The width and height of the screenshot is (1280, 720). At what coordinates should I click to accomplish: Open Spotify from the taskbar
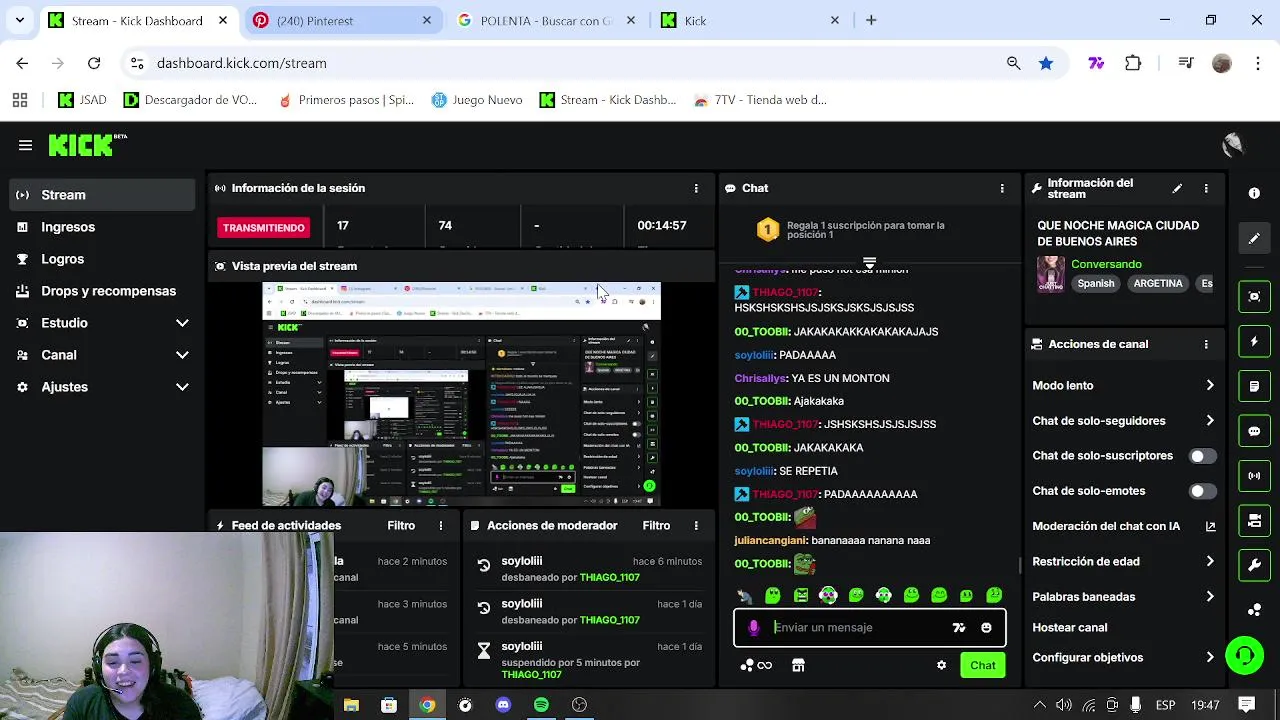pos(541,705)
